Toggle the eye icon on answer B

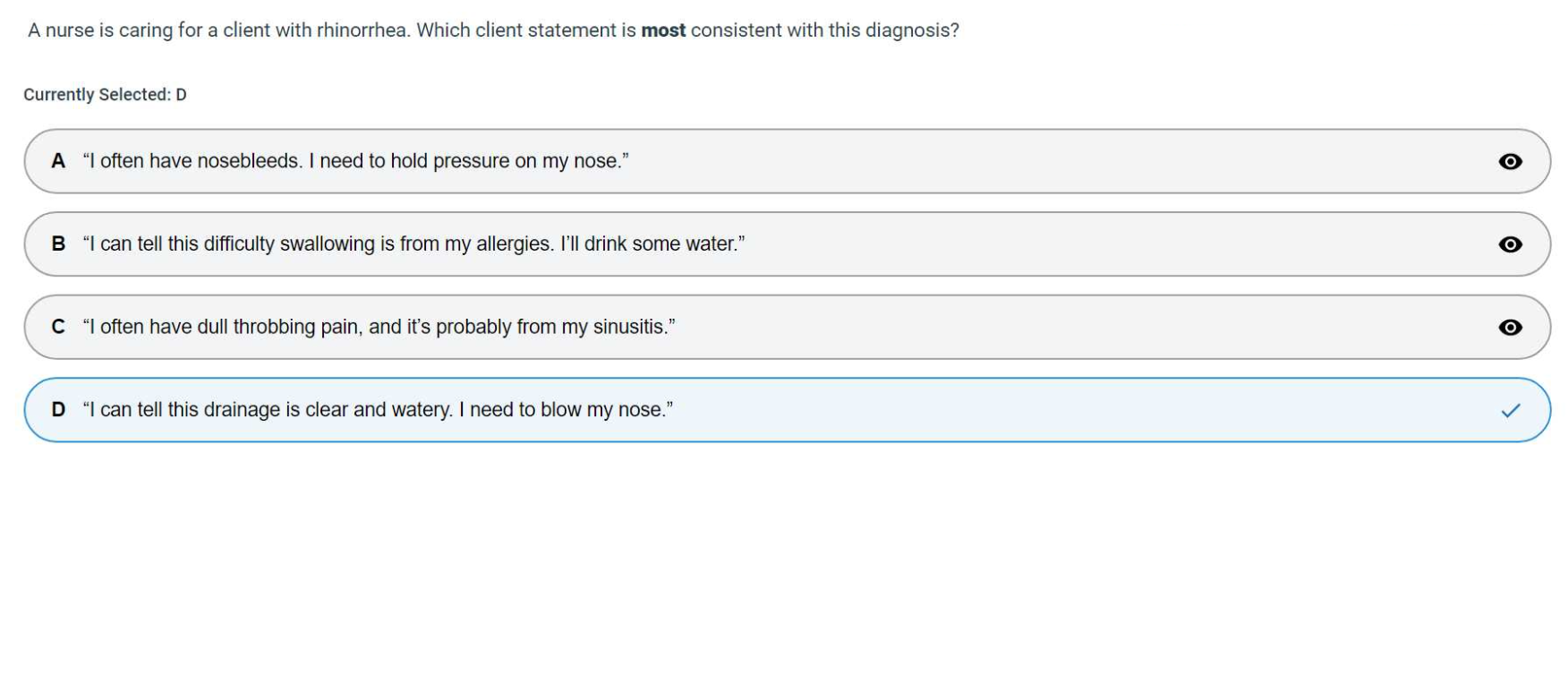(x=1510, y=244)
